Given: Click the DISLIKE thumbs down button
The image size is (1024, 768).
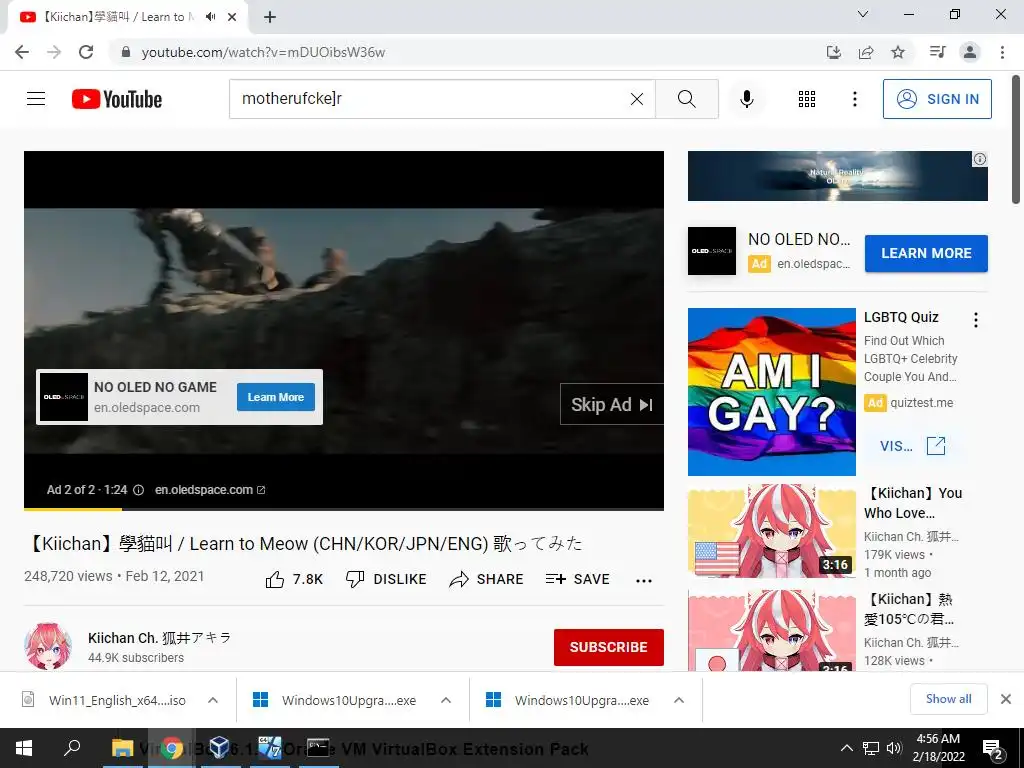Looking at the screenshot, I should (x=386, y=579).
